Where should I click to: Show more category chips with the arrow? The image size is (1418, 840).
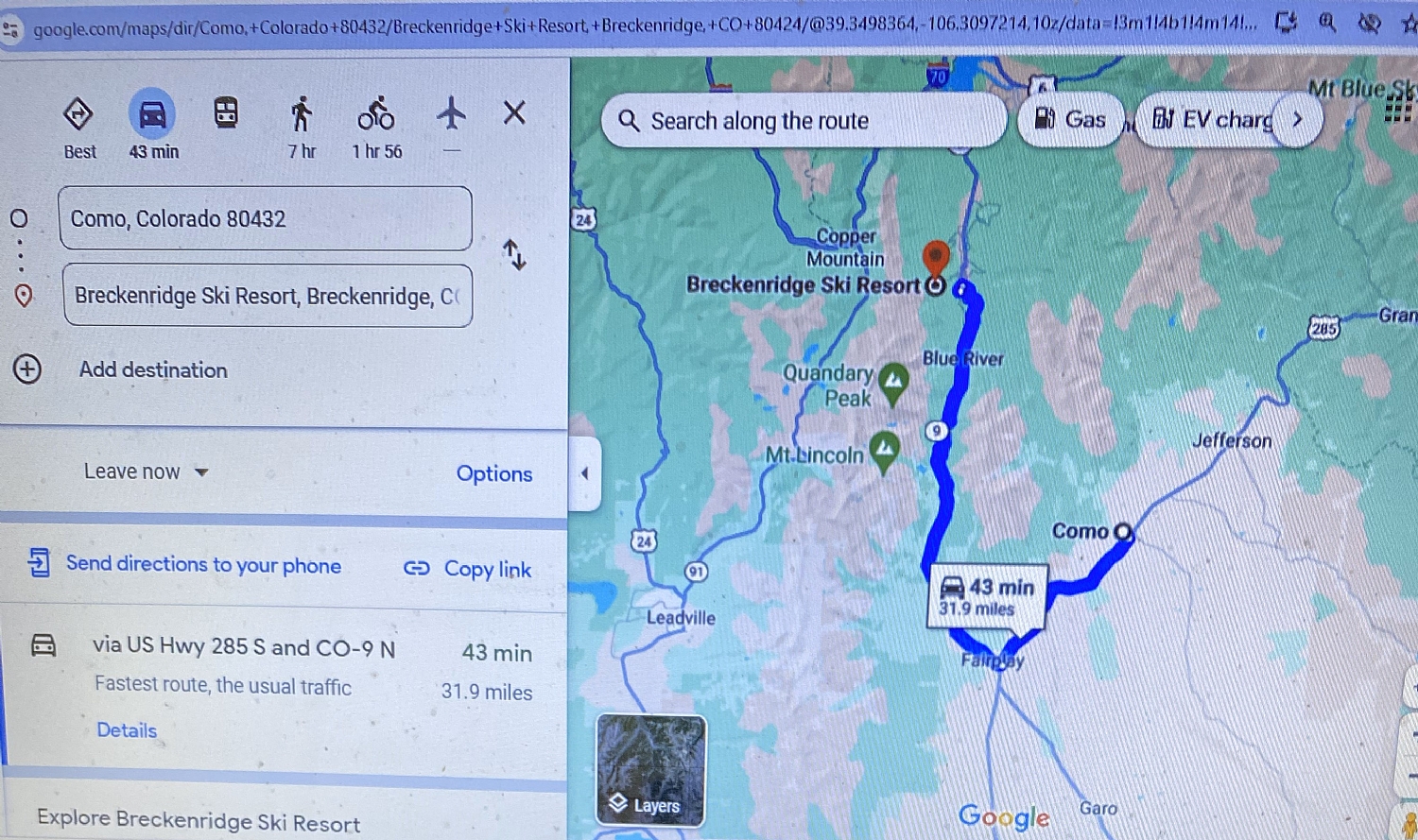1298,119
